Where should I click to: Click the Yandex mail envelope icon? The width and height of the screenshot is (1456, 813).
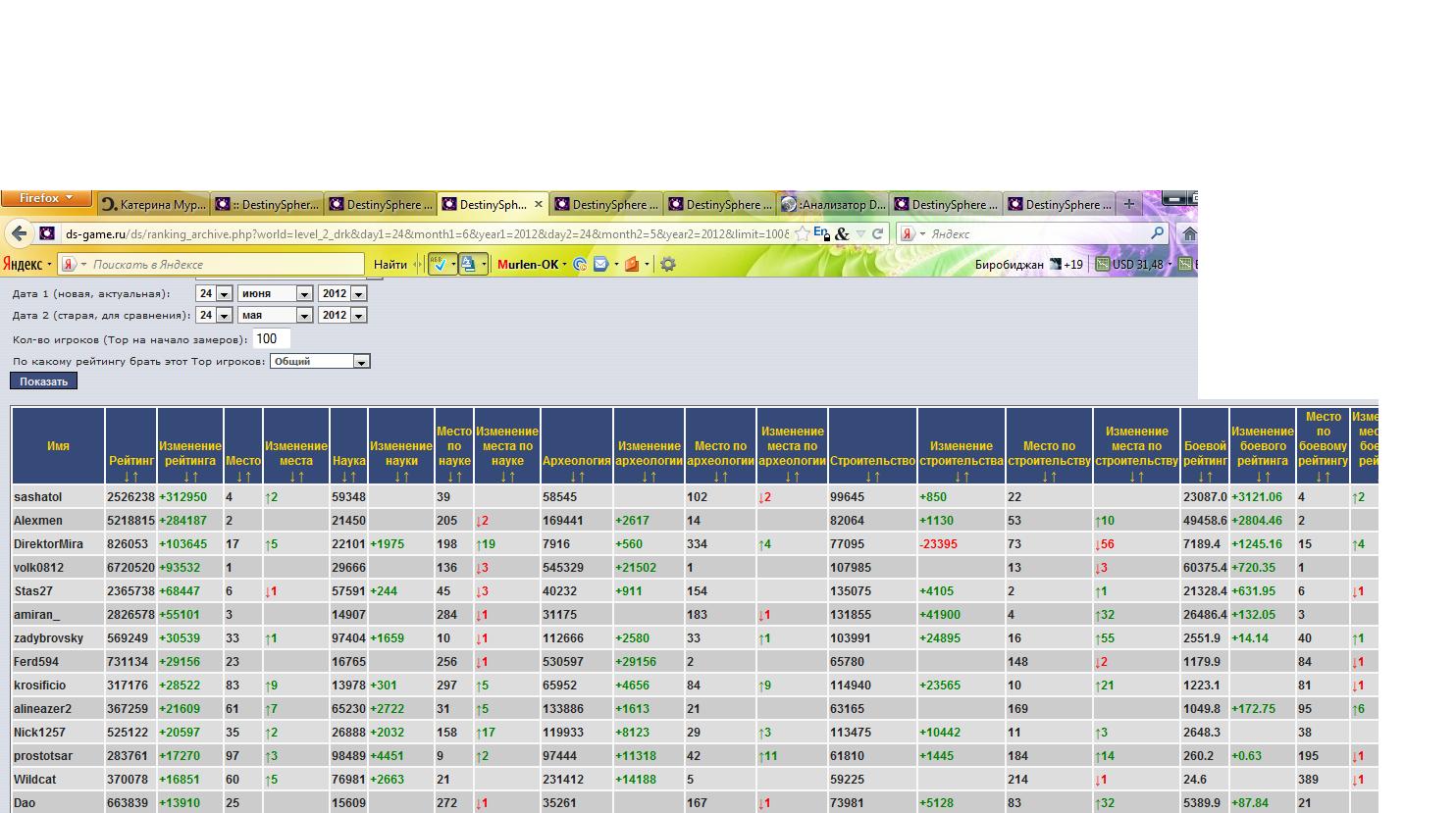pyautogui.click(x=600, y=264)
